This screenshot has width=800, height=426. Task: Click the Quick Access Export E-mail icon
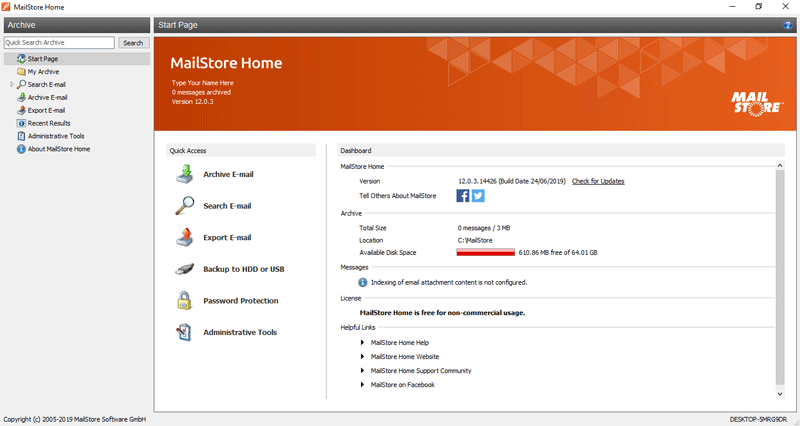pyautogui.click(x=185, y=237)
